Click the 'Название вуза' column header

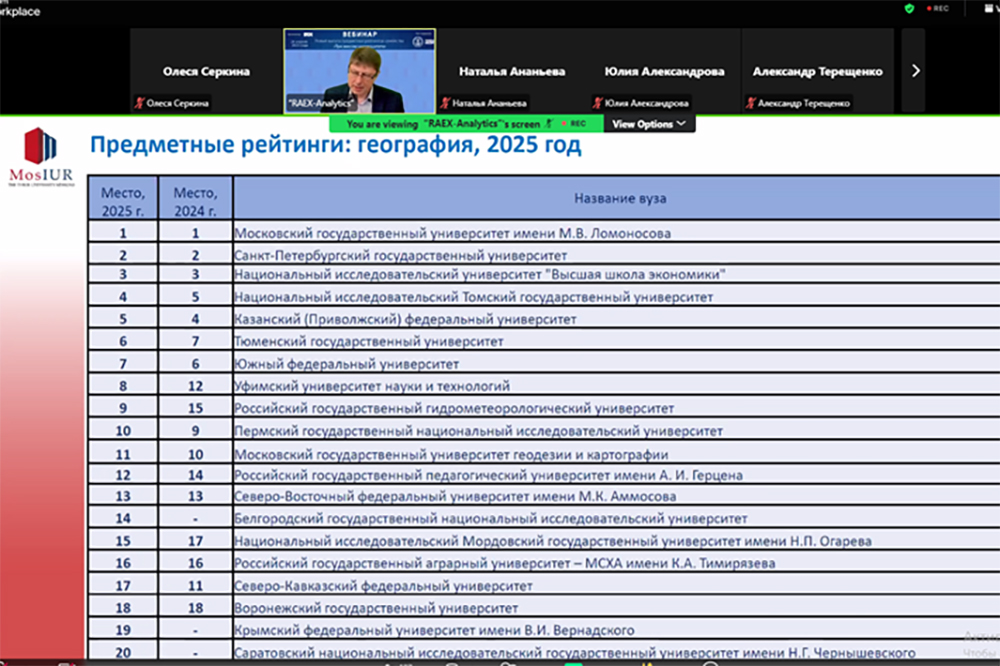[620, 198]
